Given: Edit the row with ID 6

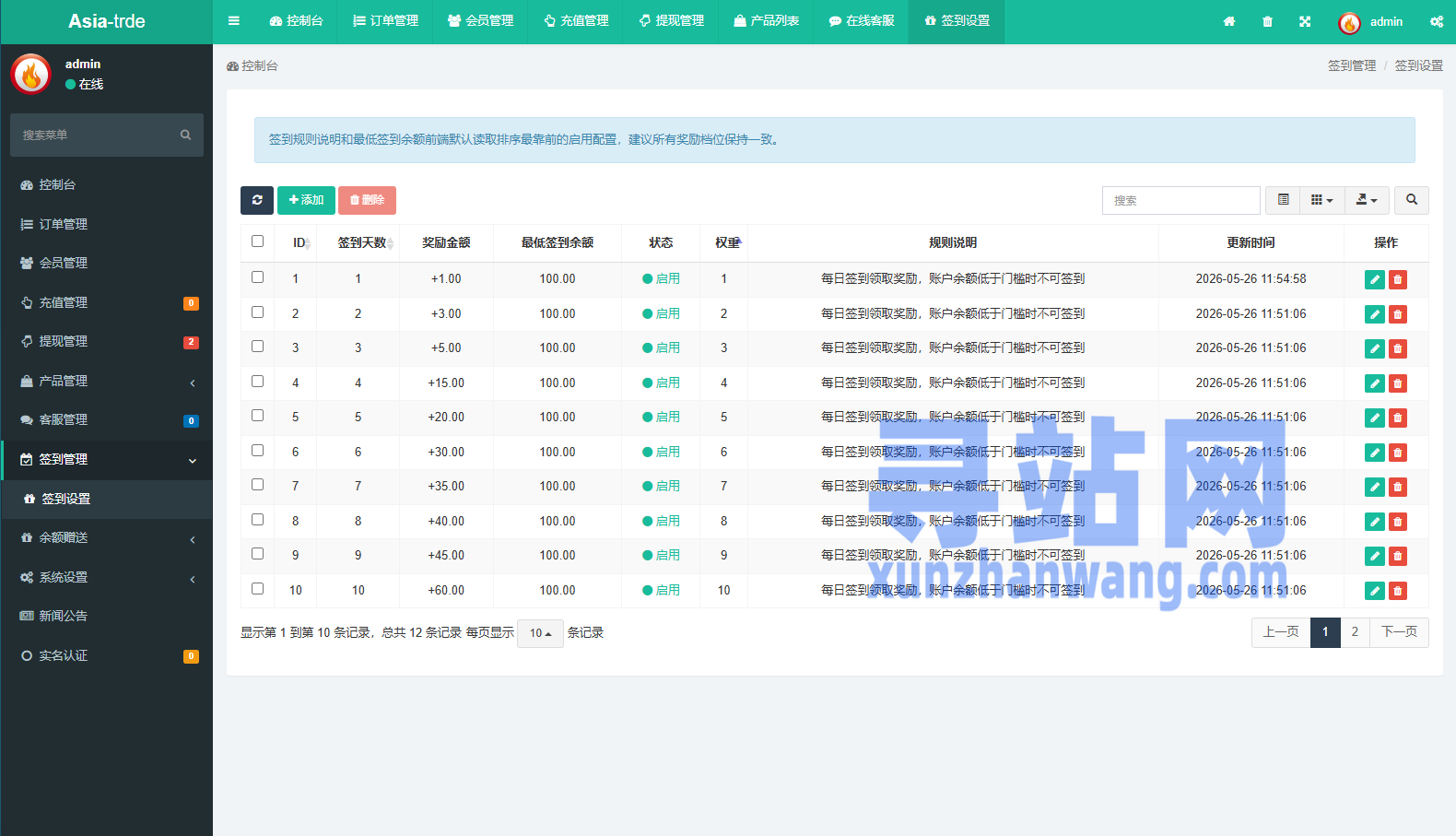Looking at the screenshot, I should (x=1375, y=453).
